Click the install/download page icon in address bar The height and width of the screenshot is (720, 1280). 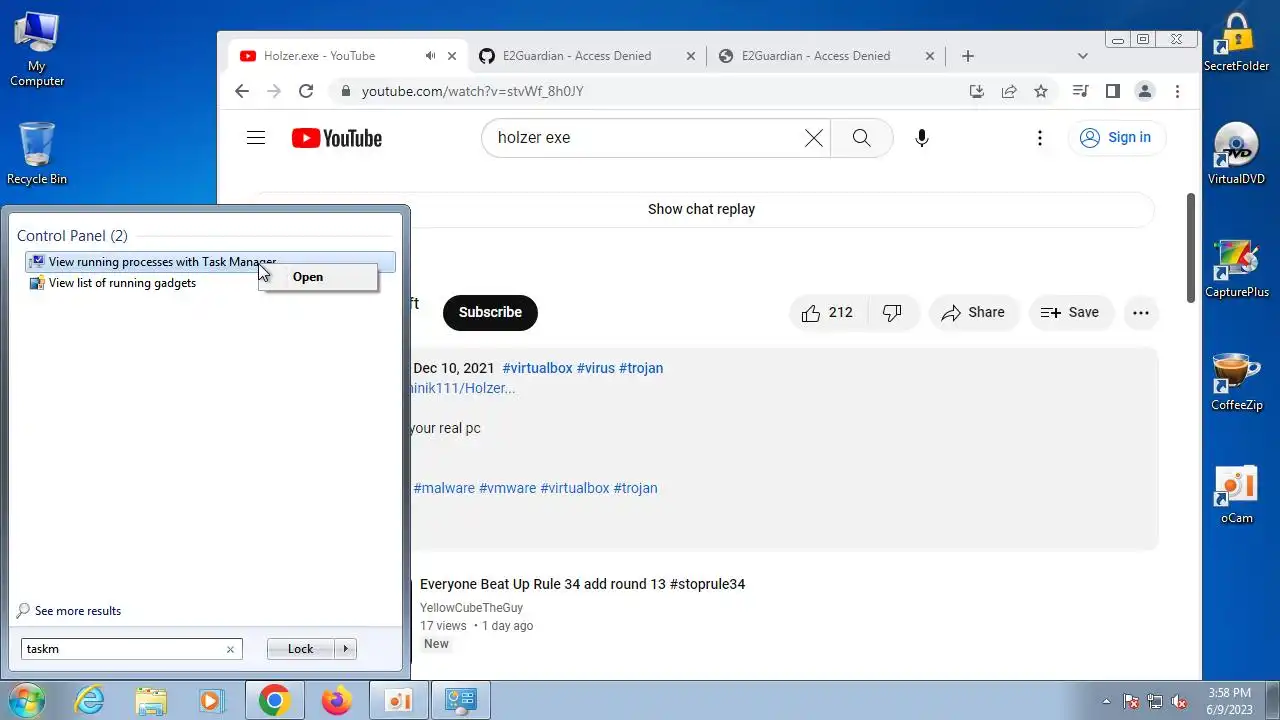point(977,91)
